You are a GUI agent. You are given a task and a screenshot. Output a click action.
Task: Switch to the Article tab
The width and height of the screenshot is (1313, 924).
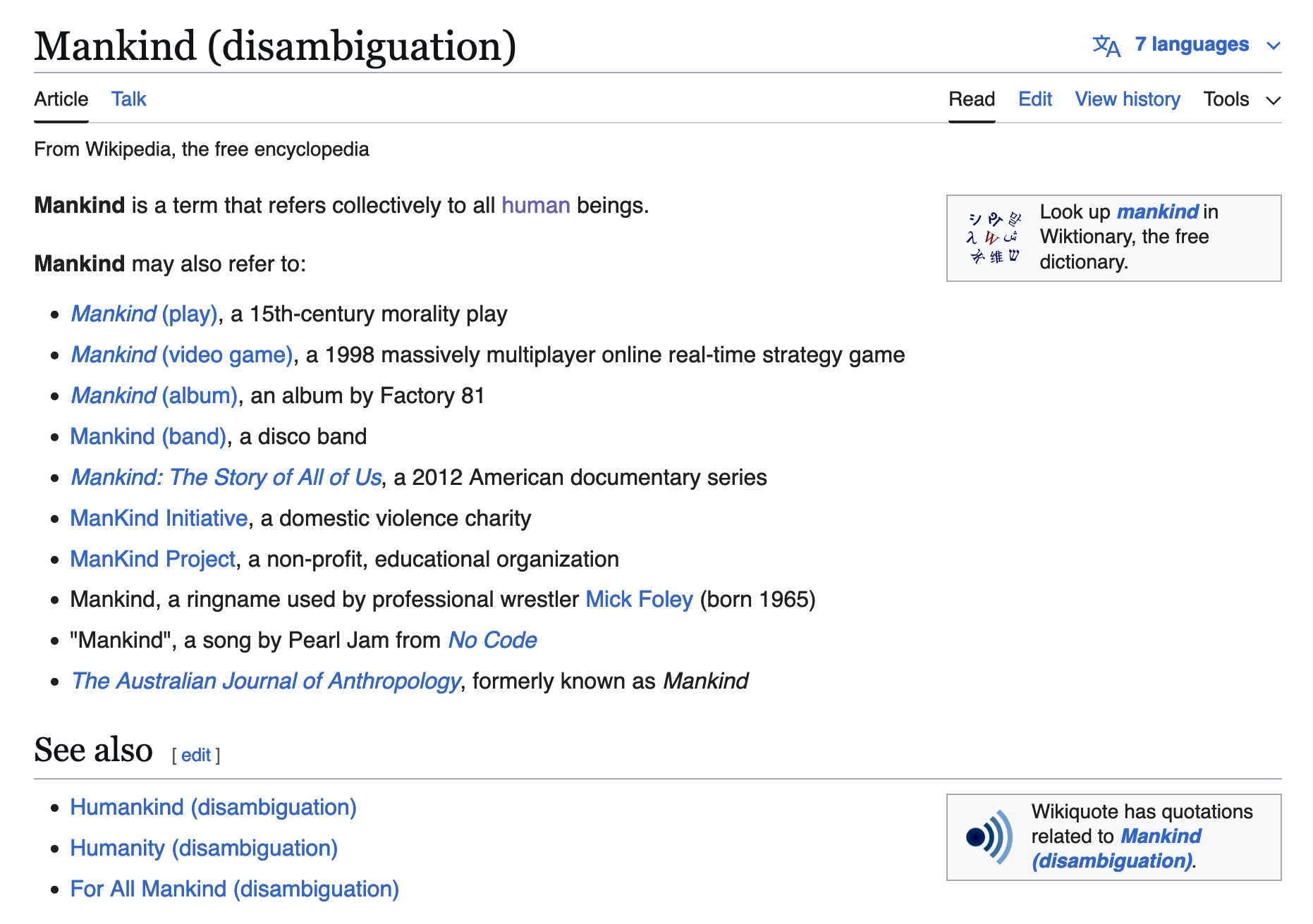click(61, 99)
